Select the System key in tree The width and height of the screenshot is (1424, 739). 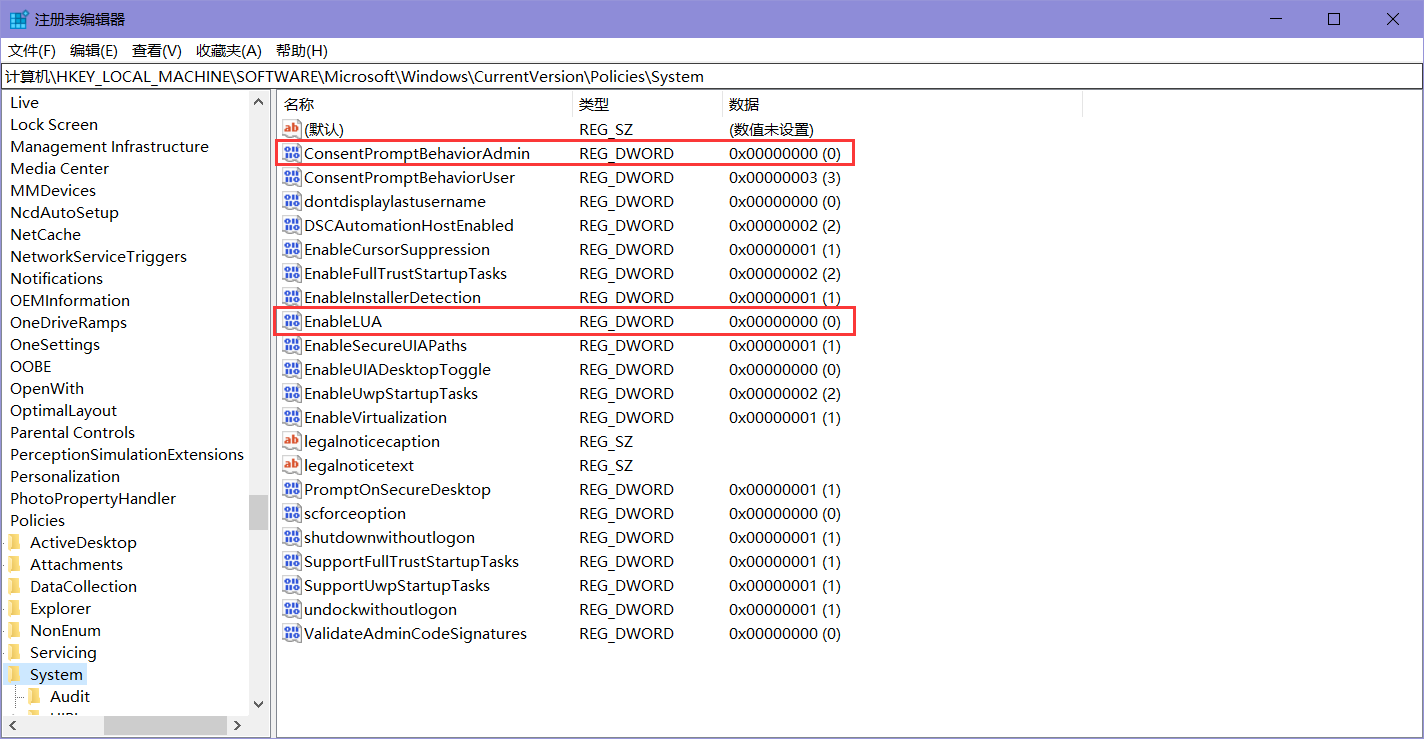tap(56, 675)
